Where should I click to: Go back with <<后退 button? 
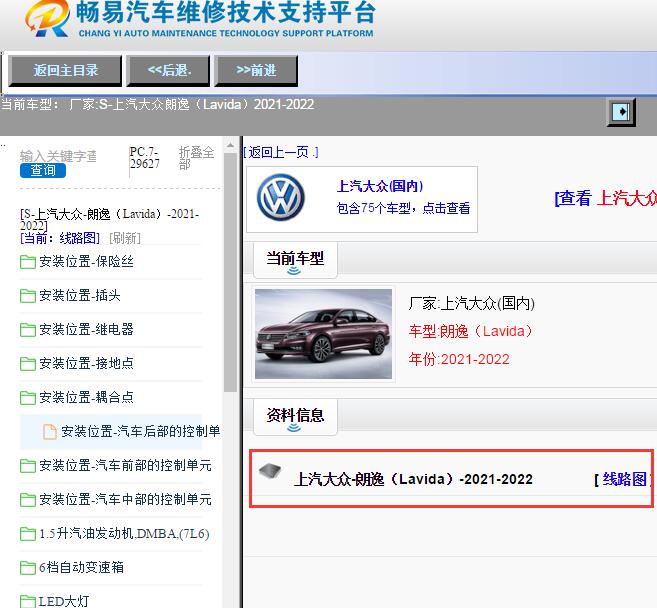pos(168,70)
